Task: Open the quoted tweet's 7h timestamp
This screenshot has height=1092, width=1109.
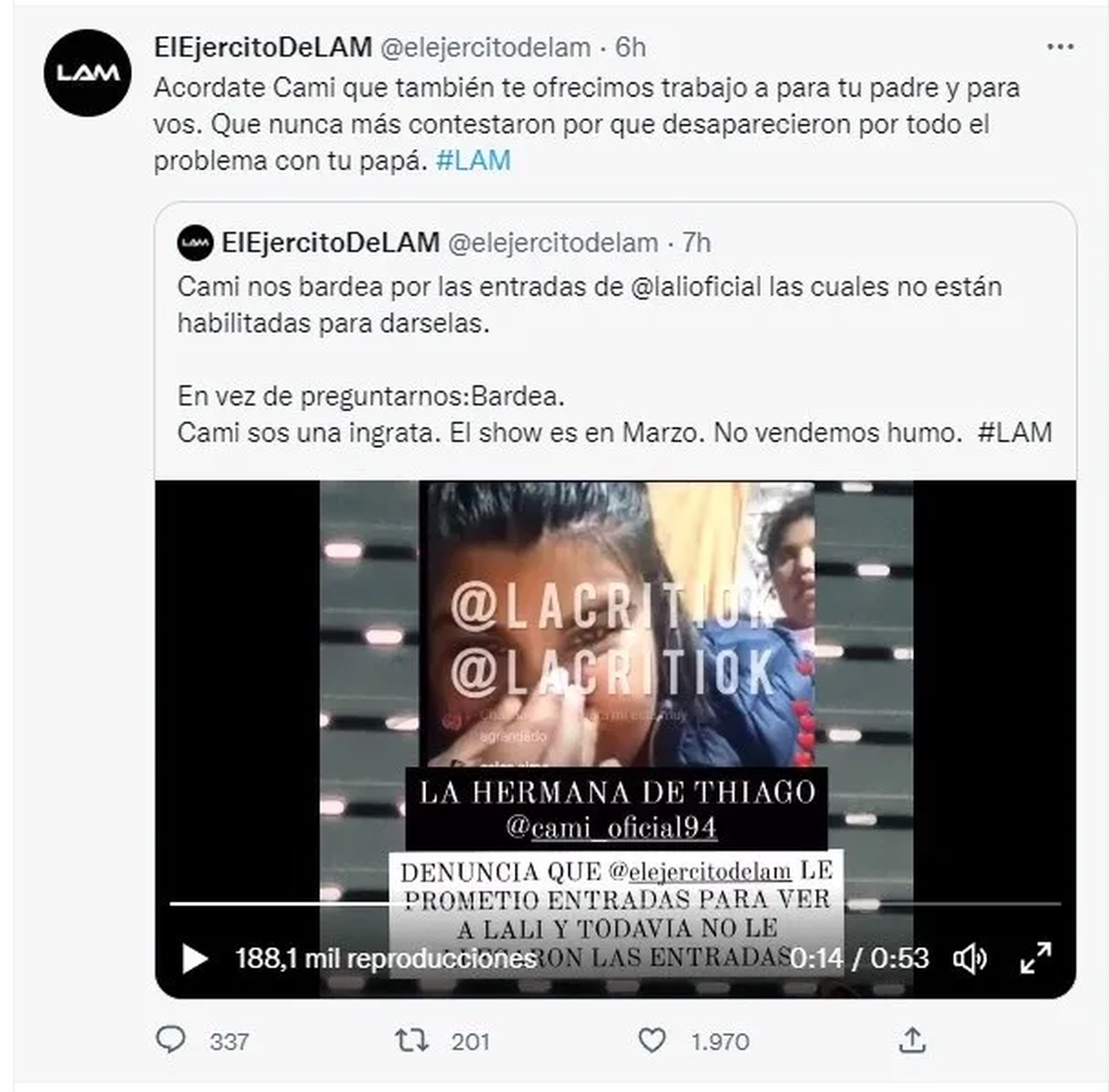Action: tap(697, 243)
